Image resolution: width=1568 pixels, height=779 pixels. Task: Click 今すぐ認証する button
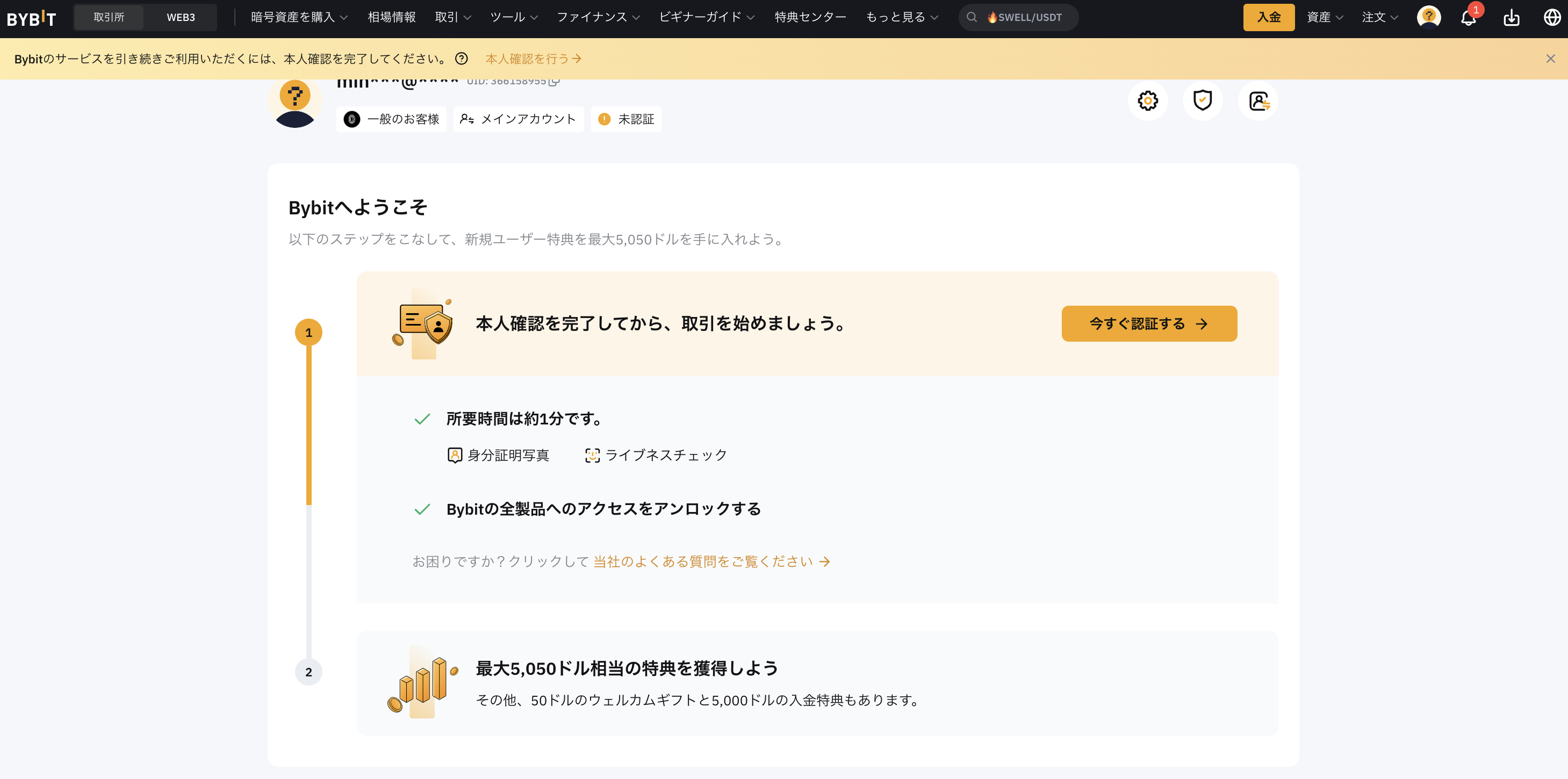(x=1149, y=324)
